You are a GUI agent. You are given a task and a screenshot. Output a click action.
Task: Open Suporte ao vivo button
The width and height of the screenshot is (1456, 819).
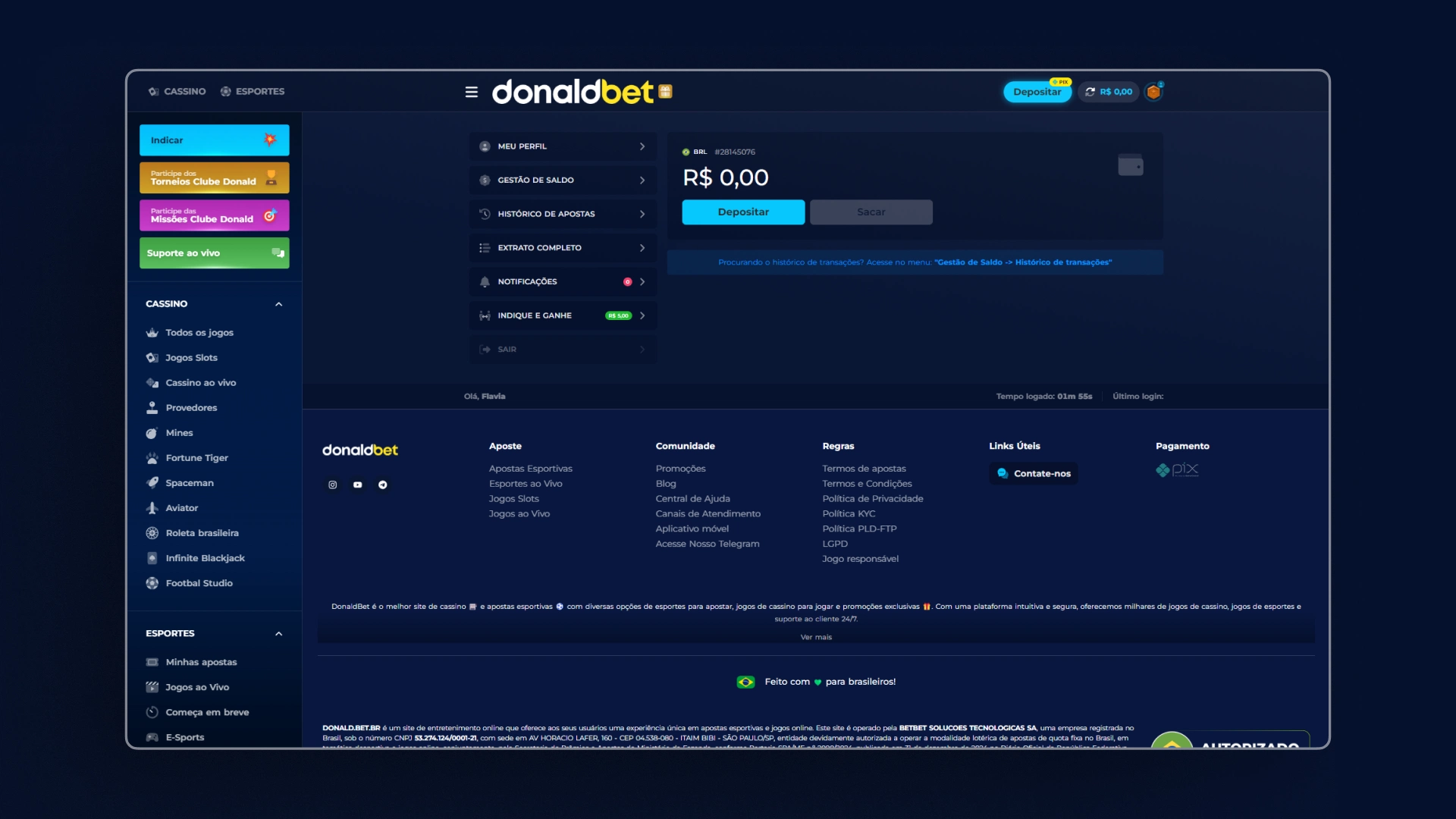[x=215, y=253]
